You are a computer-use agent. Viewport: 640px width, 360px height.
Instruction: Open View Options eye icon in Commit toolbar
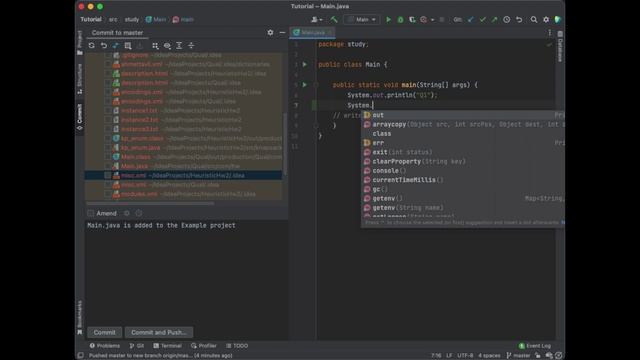167,46
